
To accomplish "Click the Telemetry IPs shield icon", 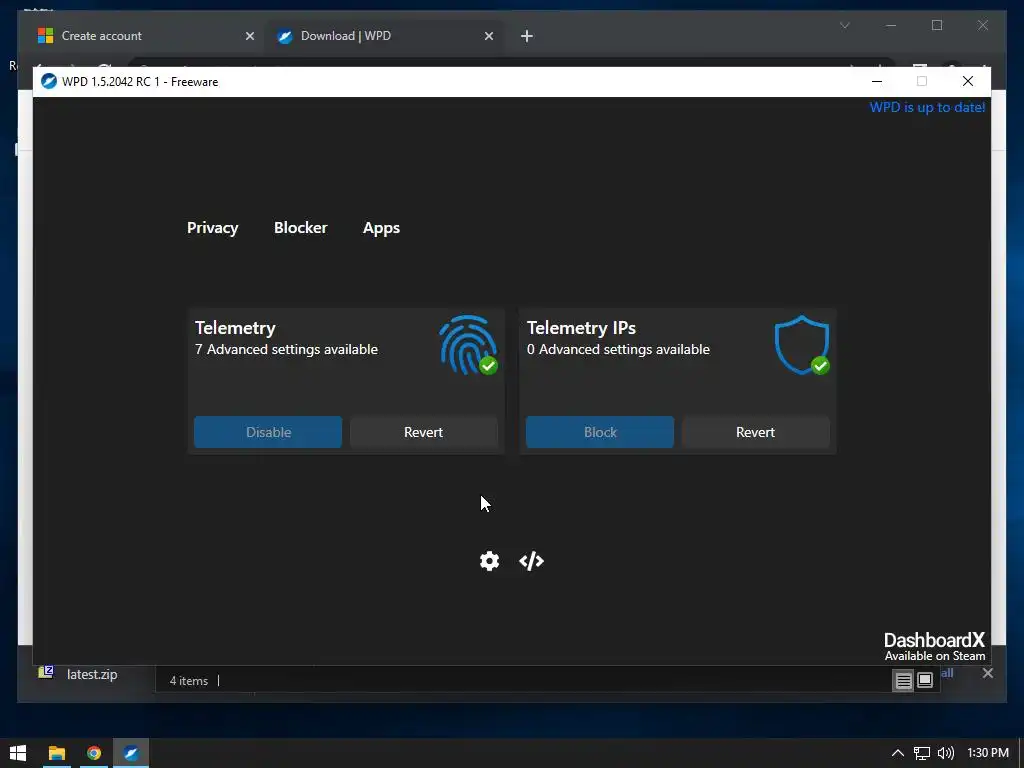I will point(802,345).
